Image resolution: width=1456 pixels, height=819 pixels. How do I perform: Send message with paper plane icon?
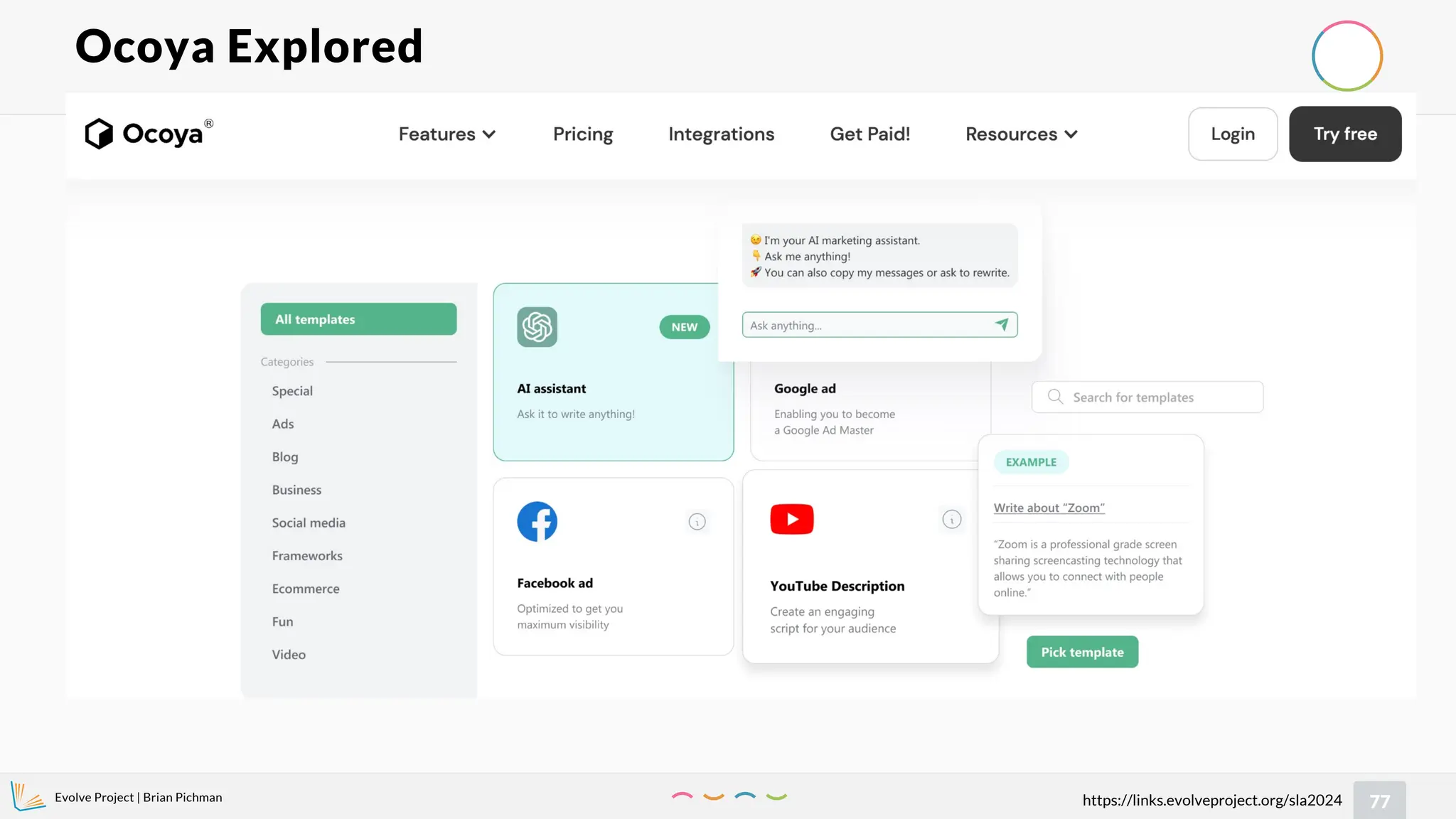tap(1002, 325)
